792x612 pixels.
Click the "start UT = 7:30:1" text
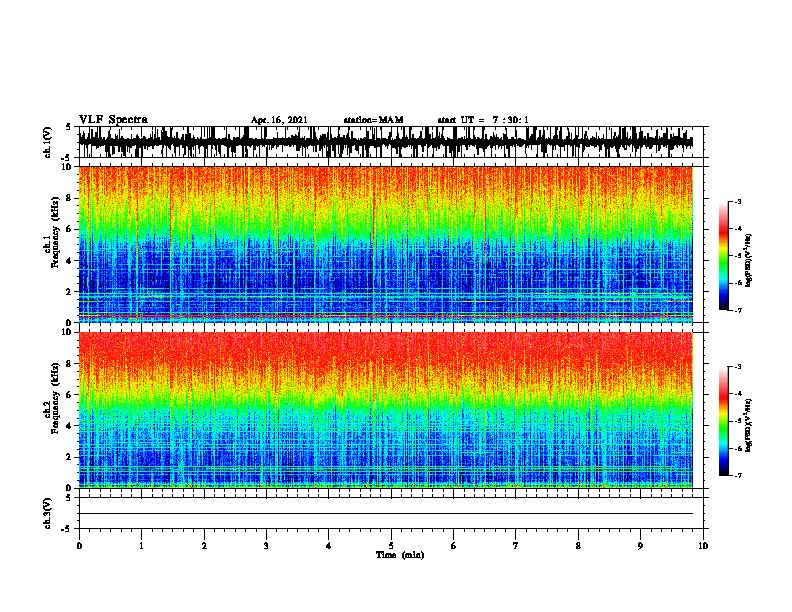click(483, 120)
